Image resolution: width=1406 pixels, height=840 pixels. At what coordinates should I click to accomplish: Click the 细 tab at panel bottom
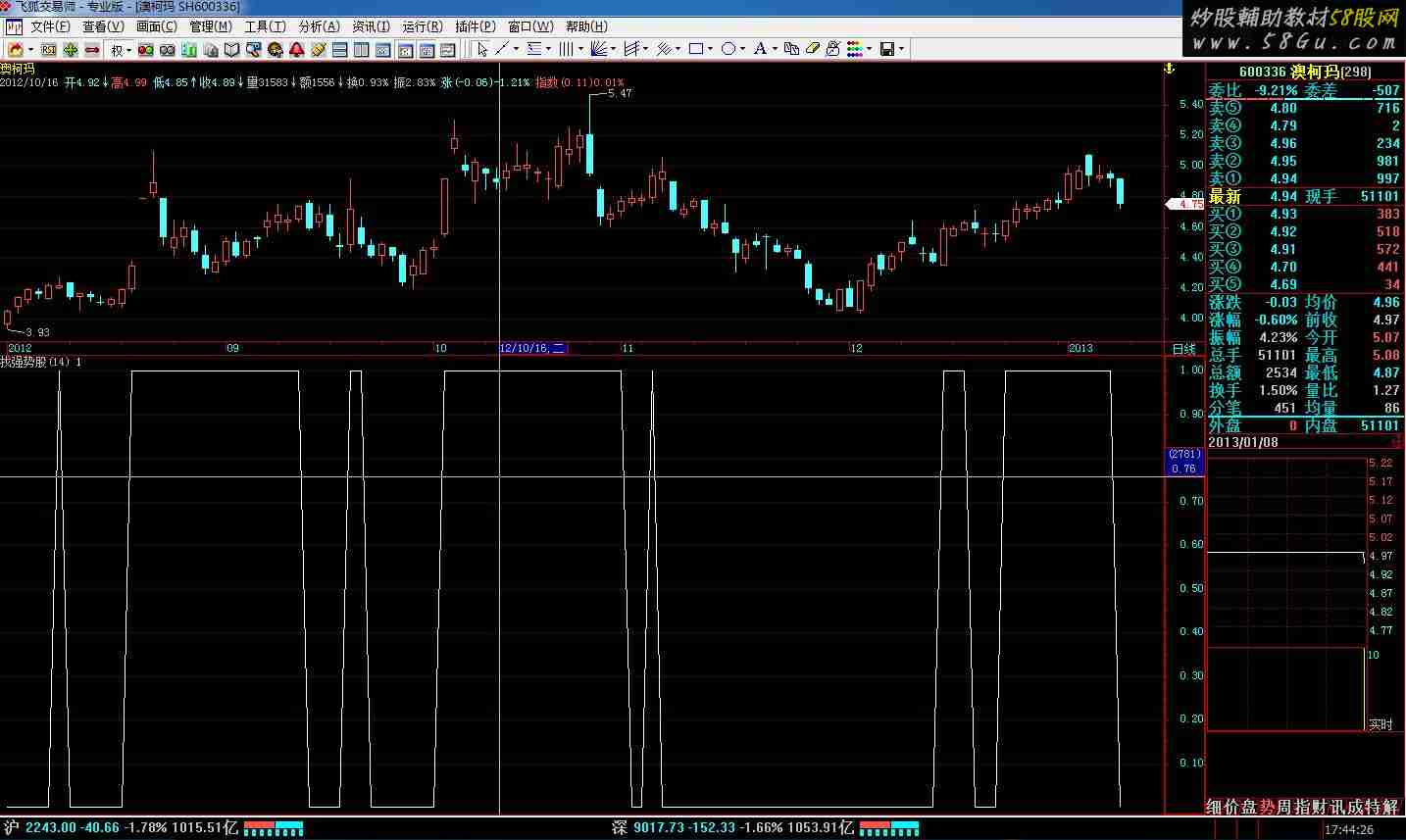click(x=1213, y=807)
